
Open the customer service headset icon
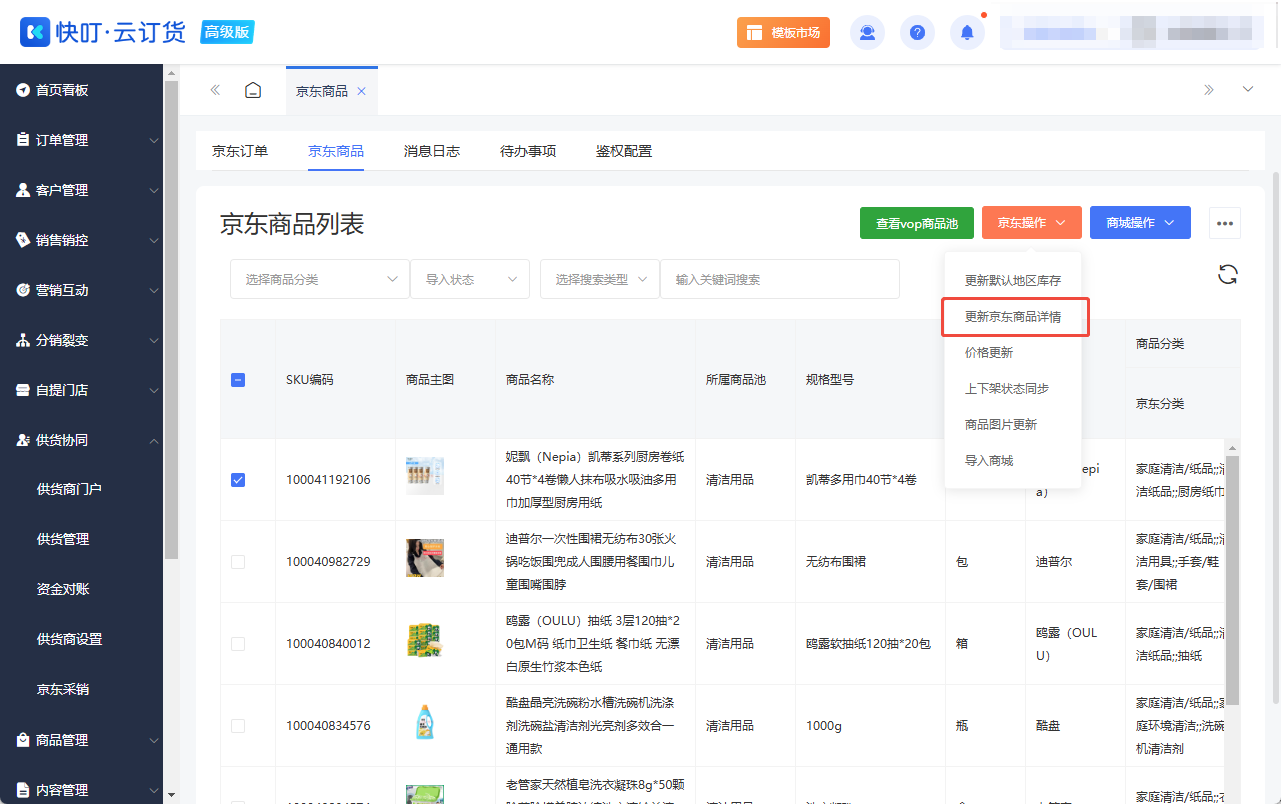click(x=867, y=32)
